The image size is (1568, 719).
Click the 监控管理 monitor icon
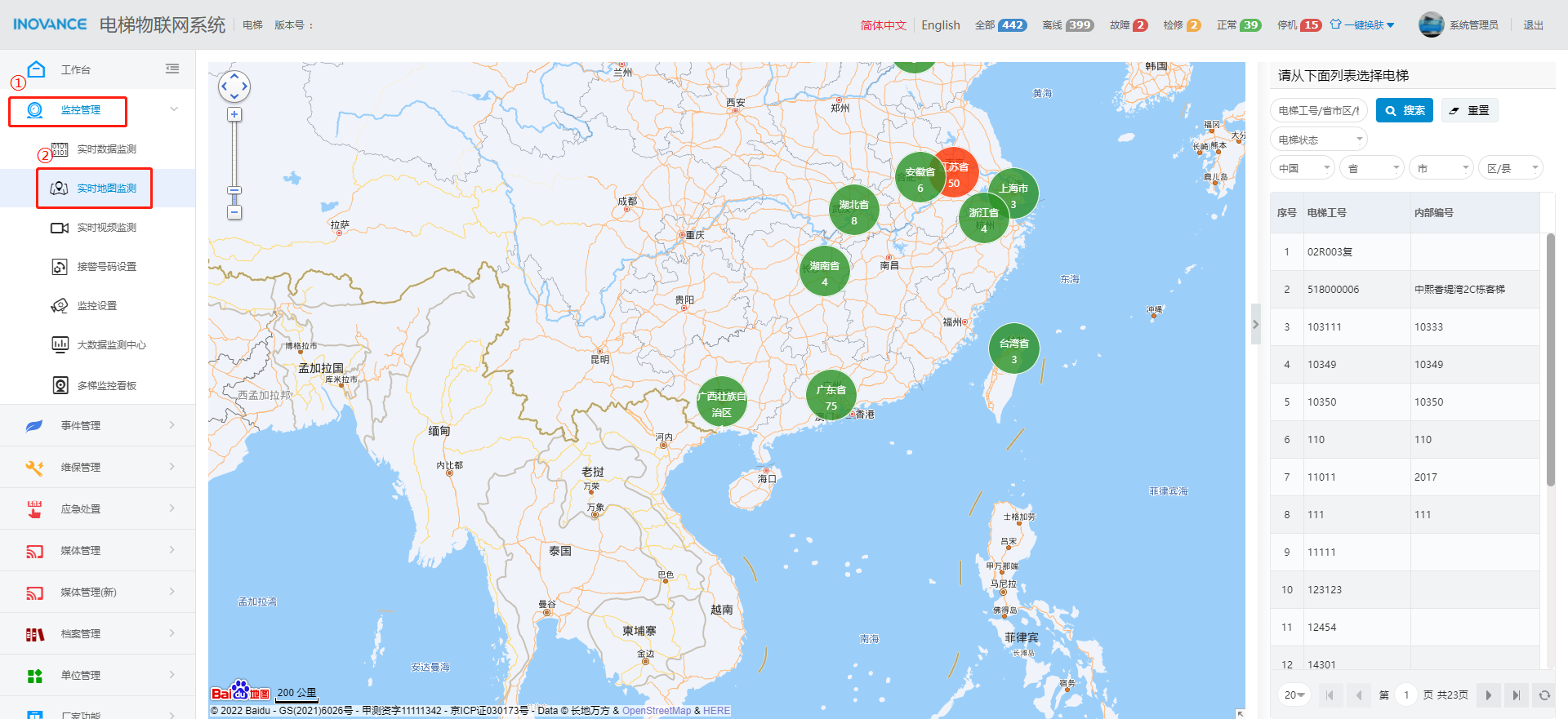click(34, 110)
